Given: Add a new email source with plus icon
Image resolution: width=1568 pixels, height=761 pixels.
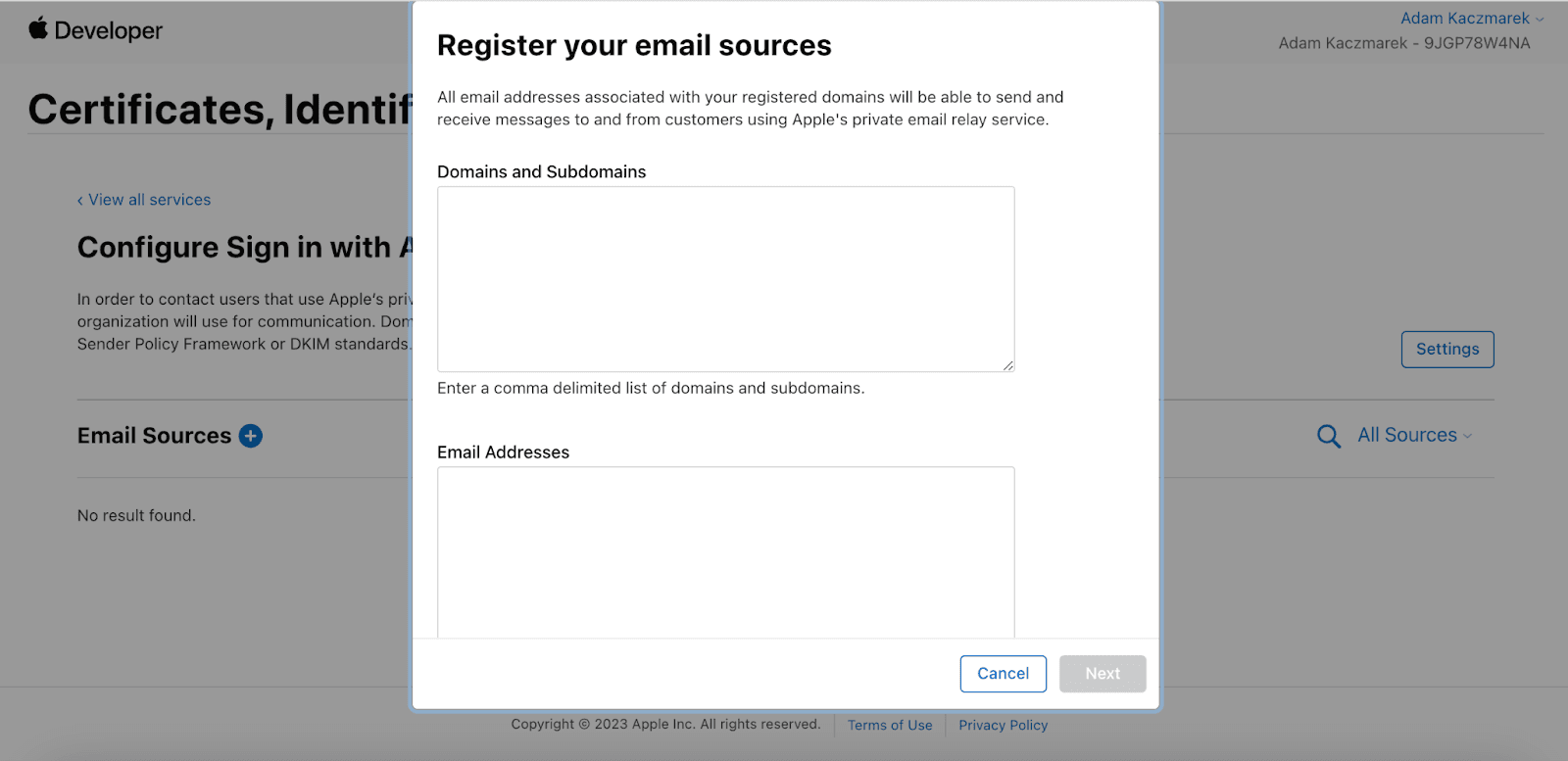Looking at the screenshot, I should pyautogui.click(x=251, y=436).
